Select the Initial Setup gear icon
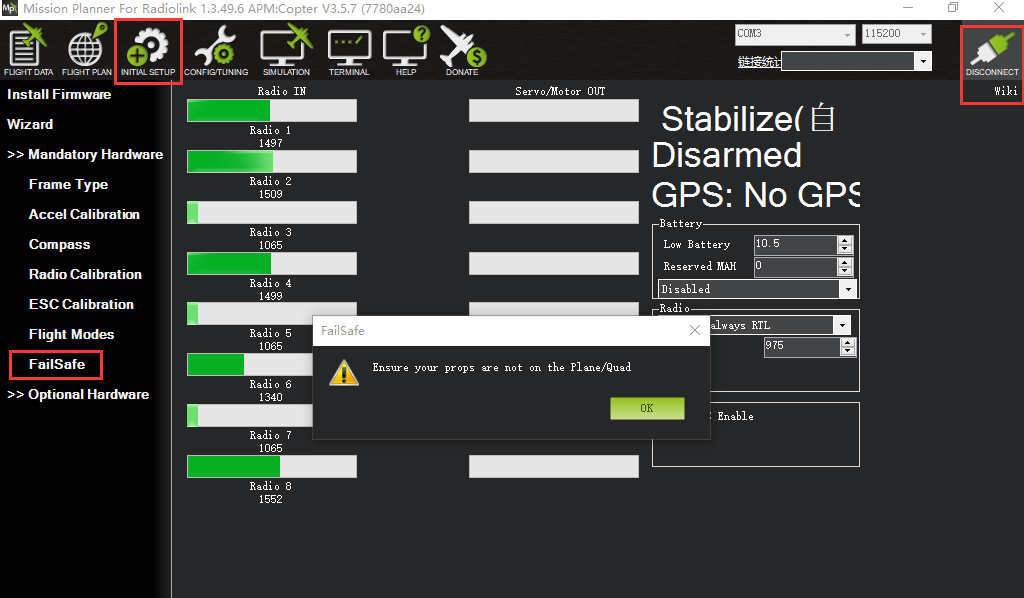1024x598 pixels. (x=148, y=52)
